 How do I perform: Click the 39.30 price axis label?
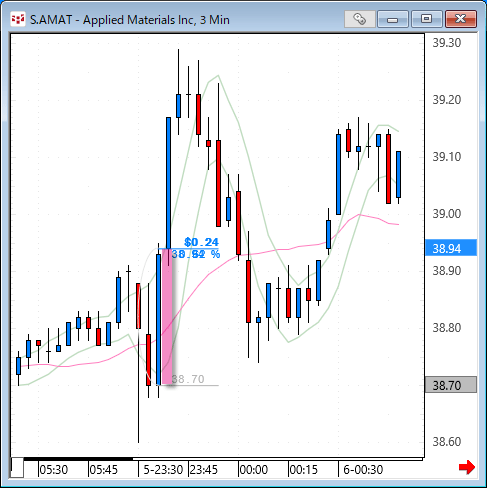tap(447, 43)
